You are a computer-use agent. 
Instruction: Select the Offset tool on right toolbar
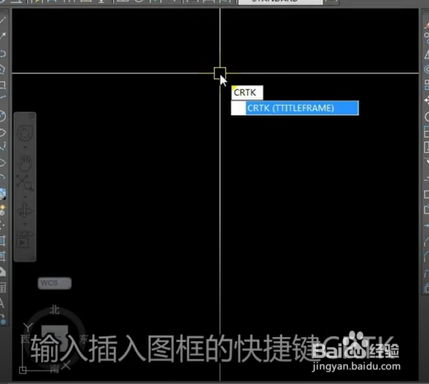point(426,69)
